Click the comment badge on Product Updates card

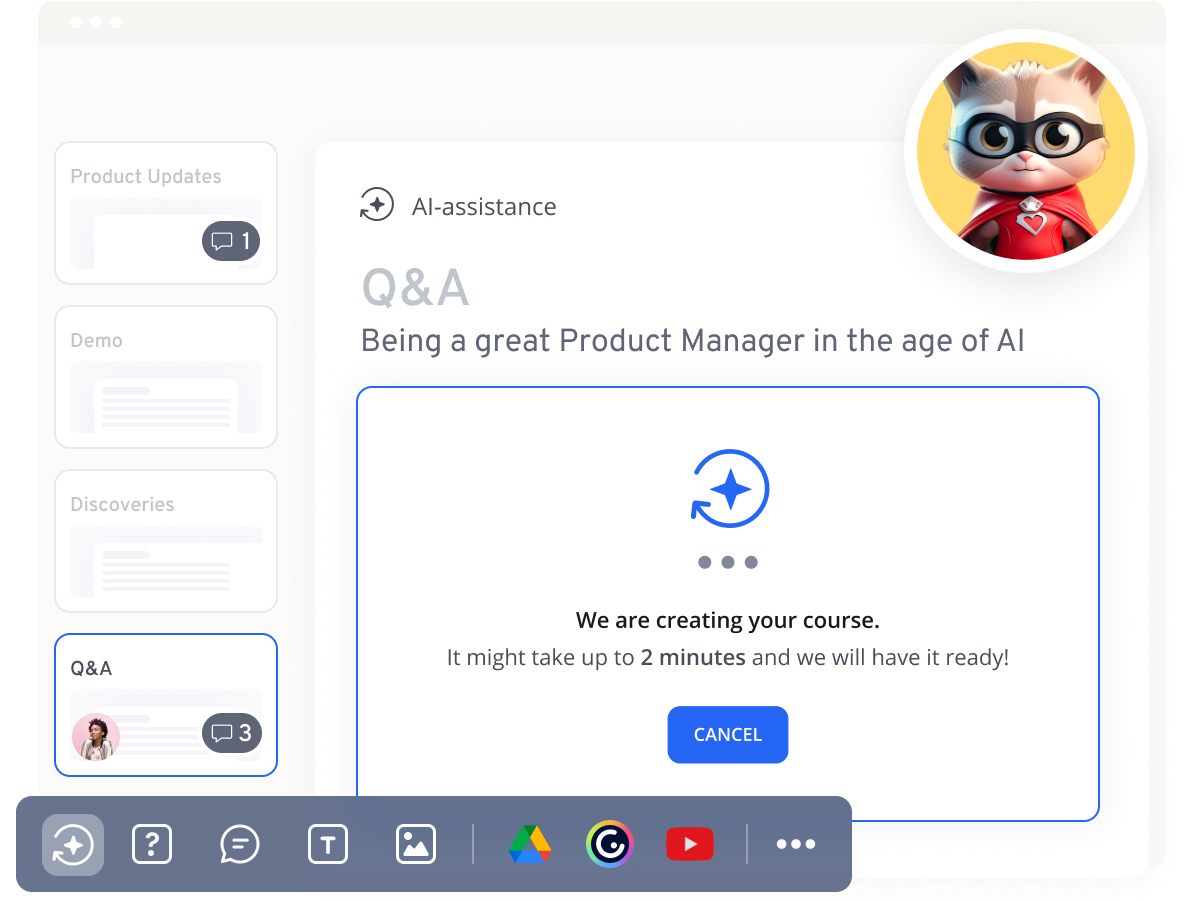click(x=231, y=241)
